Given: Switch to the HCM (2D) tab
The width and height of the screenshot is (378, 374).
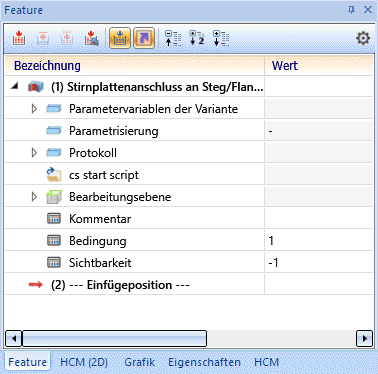Looking at the screenshot, I should point(84,362).
